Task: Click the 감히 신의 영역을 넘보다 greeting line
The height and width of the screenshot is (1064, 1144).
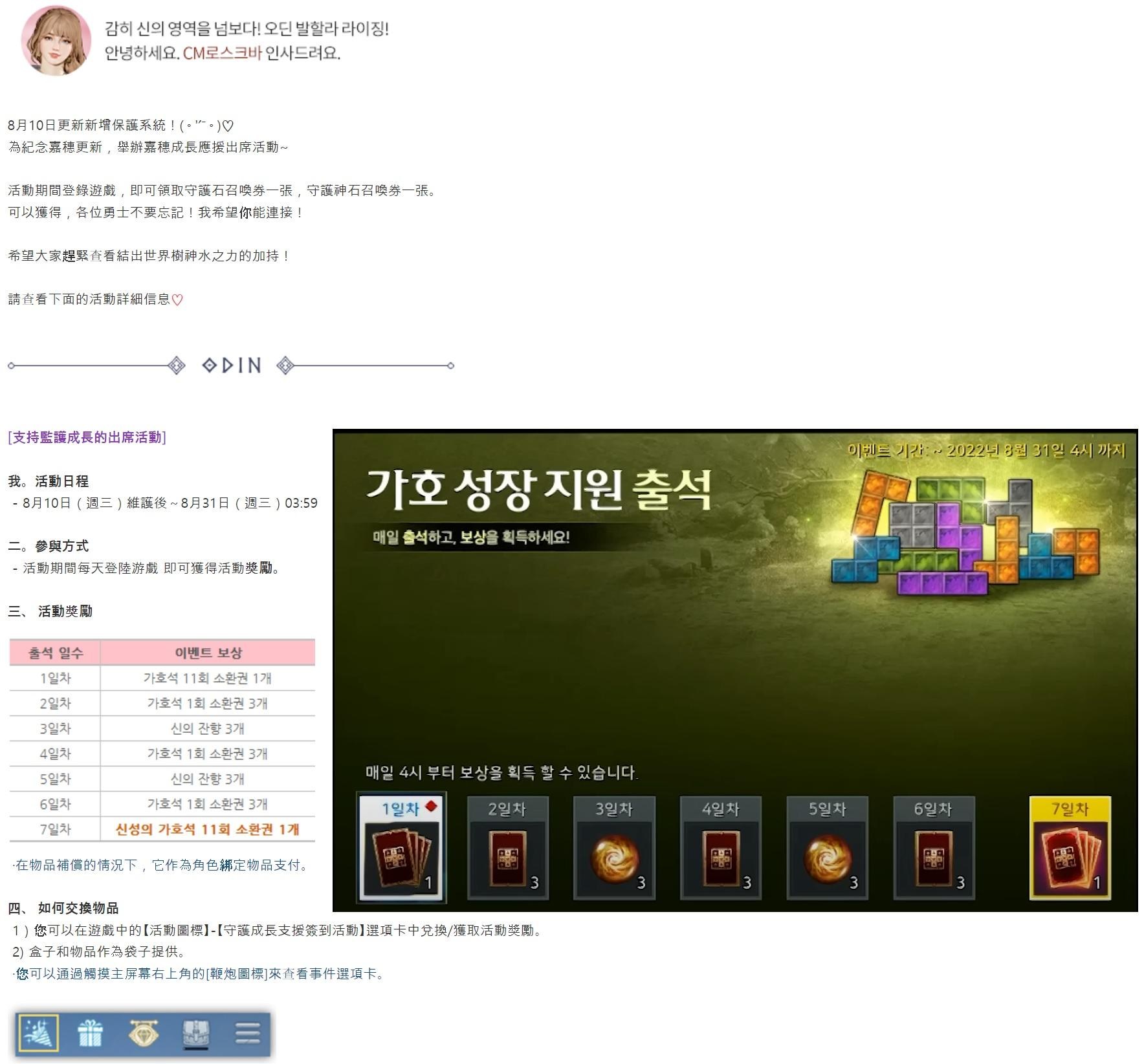Action: point(247,28)
